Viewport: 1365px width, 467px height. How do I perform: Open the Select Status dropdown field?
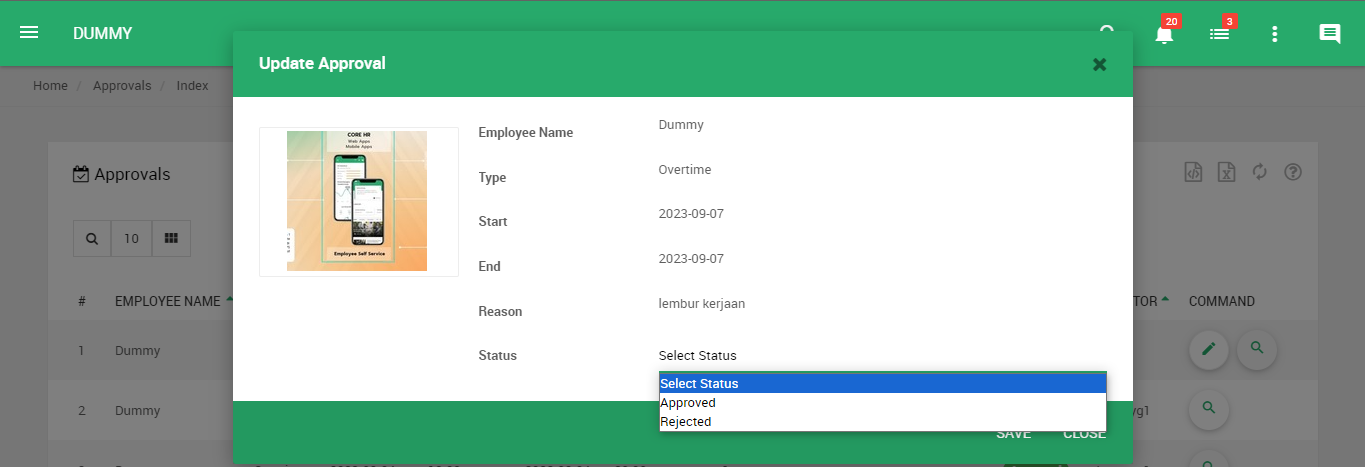coord(882,355)
